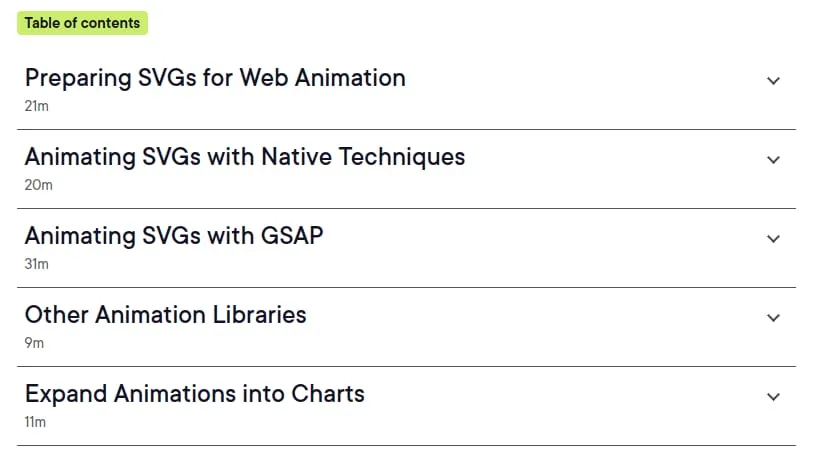The height and width of the screenshot is (466, 822).
Task: Click the divider line below the GSAP section
Action: click(x=406, y=287)
